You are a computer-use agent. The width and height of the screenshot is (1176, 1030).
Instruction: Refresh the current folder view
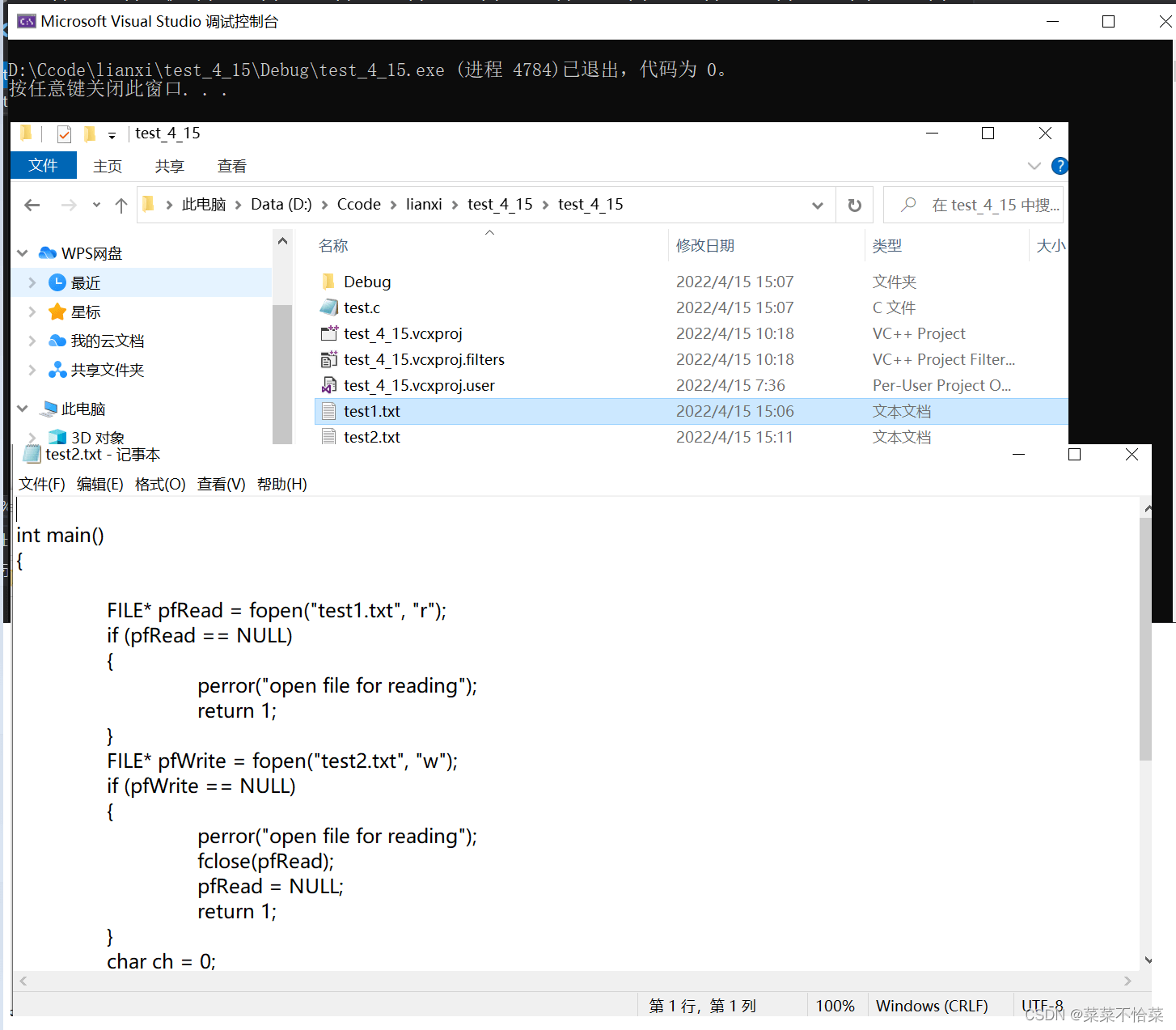click(854, 206)
